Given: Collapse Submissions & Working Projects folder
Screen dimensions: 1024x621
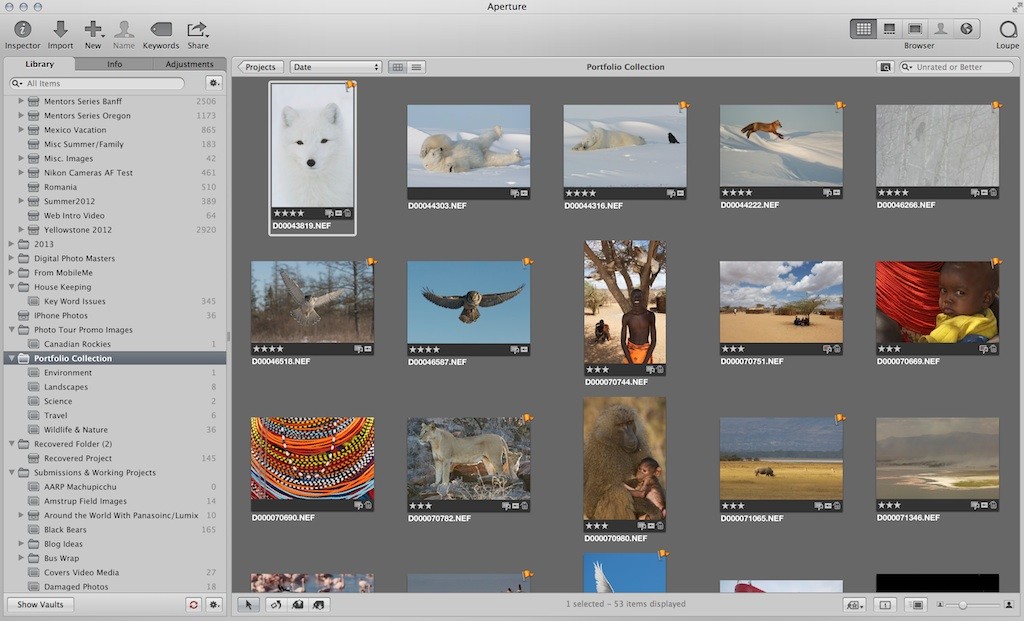Looking at the screenshot, I should pos(11,473).
